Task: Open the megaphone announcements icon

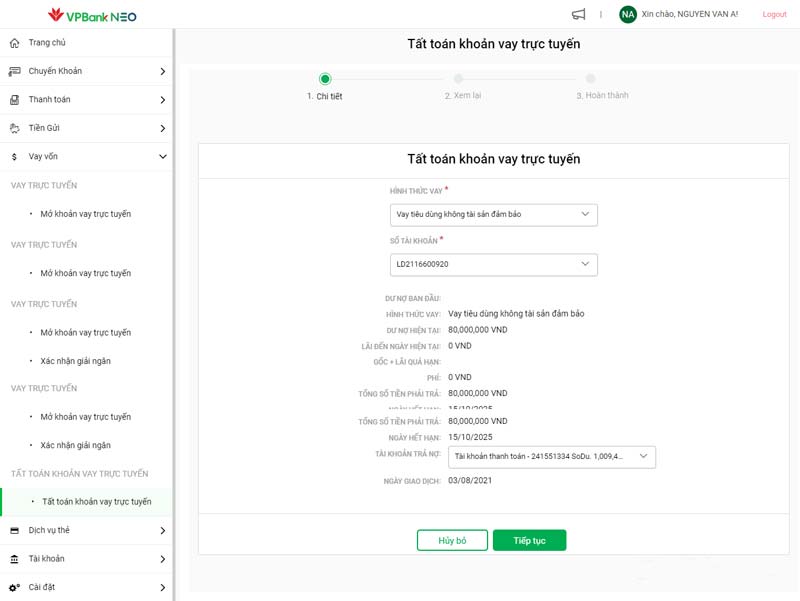Action: coord(578,14)
